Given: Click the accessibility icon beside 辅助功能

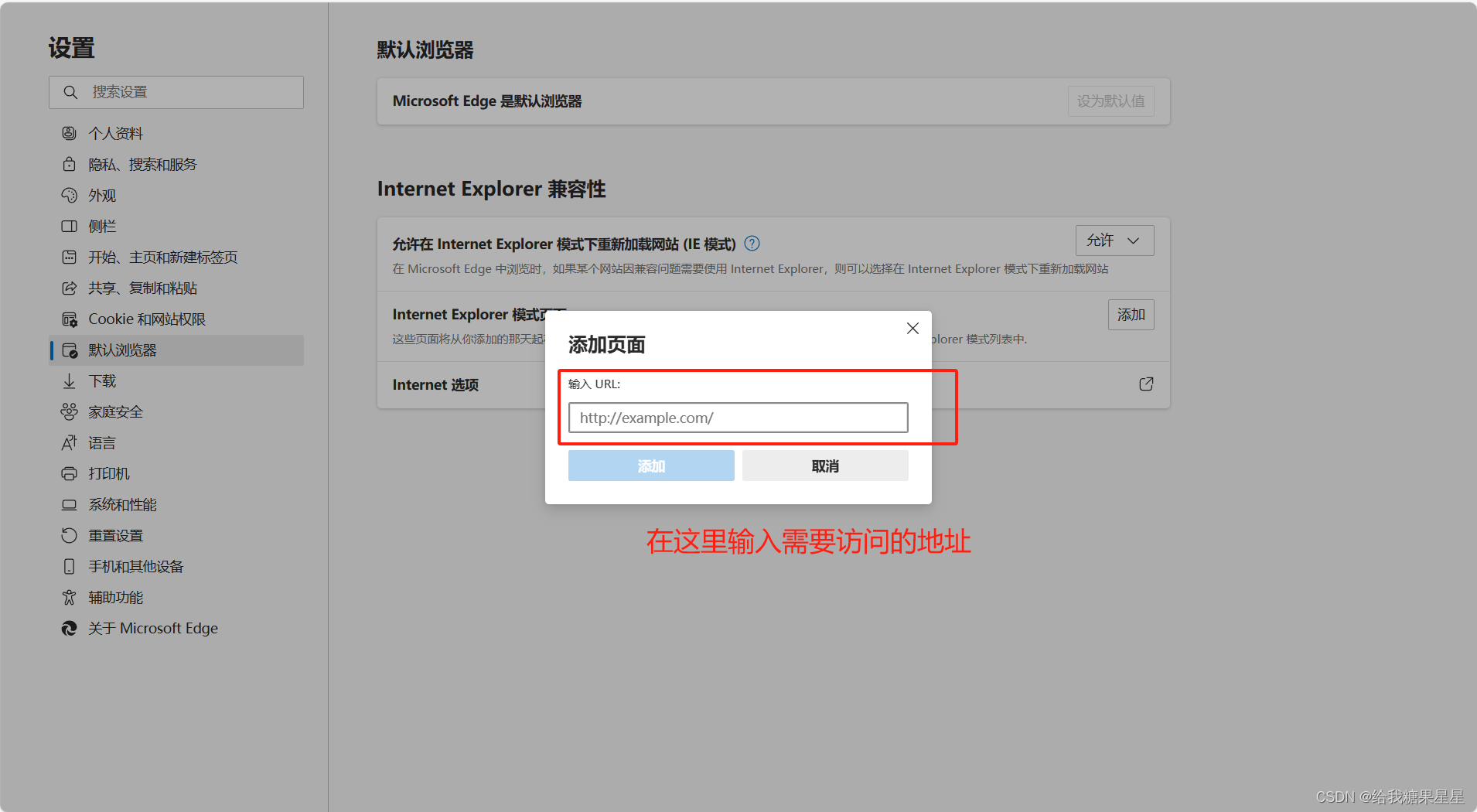Looking at the screenshot, I should pos(70,597).
